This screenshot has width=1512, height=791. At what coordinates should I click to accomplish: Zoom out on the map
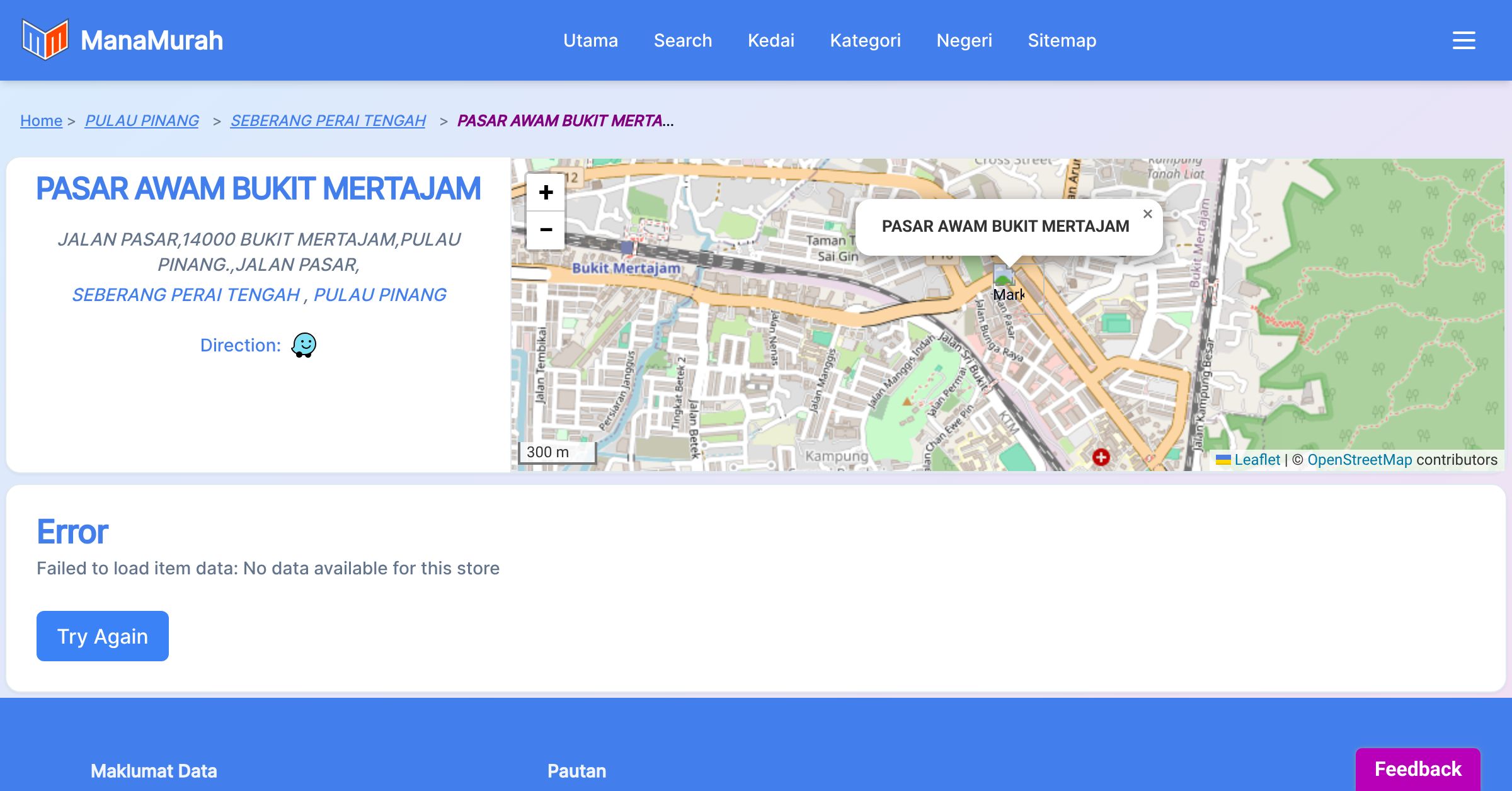point(546,230)
